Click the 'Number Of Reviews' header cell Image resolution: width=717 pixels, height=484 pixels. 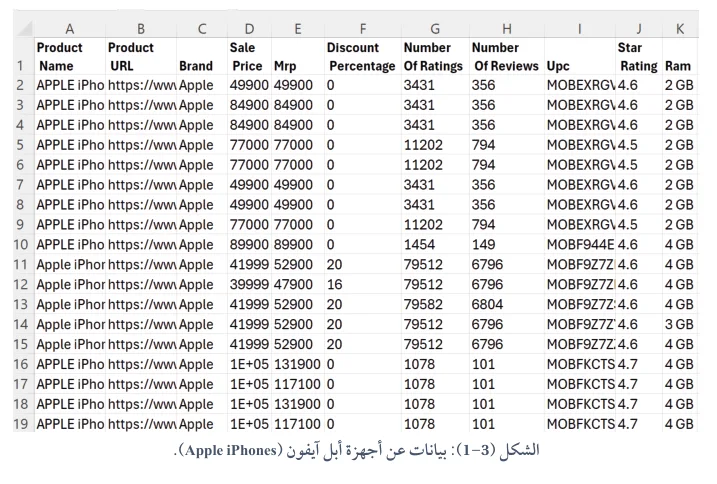pyautogui.click(x=507, y=57)
